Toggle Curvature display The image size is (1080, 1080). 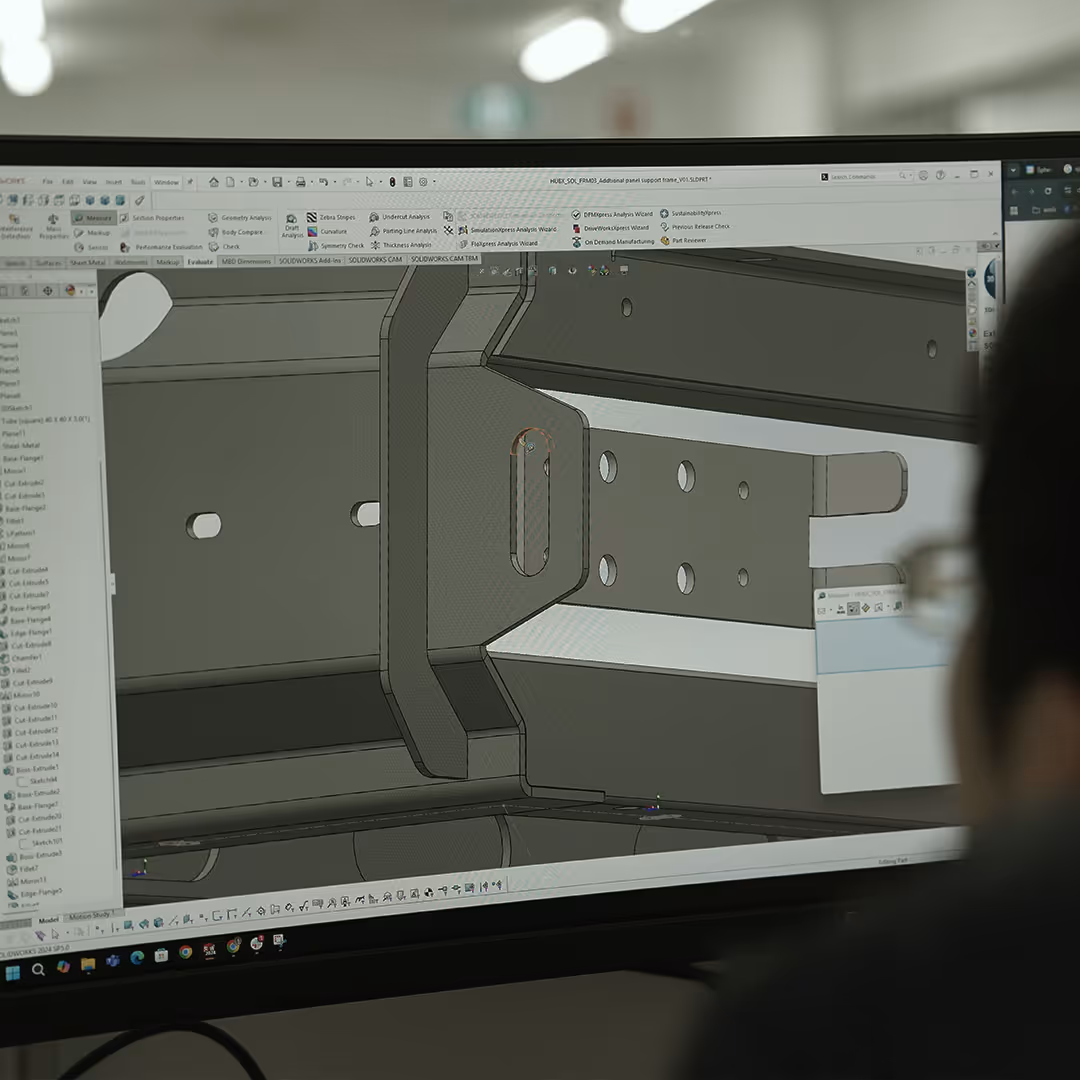pos(327,231)
